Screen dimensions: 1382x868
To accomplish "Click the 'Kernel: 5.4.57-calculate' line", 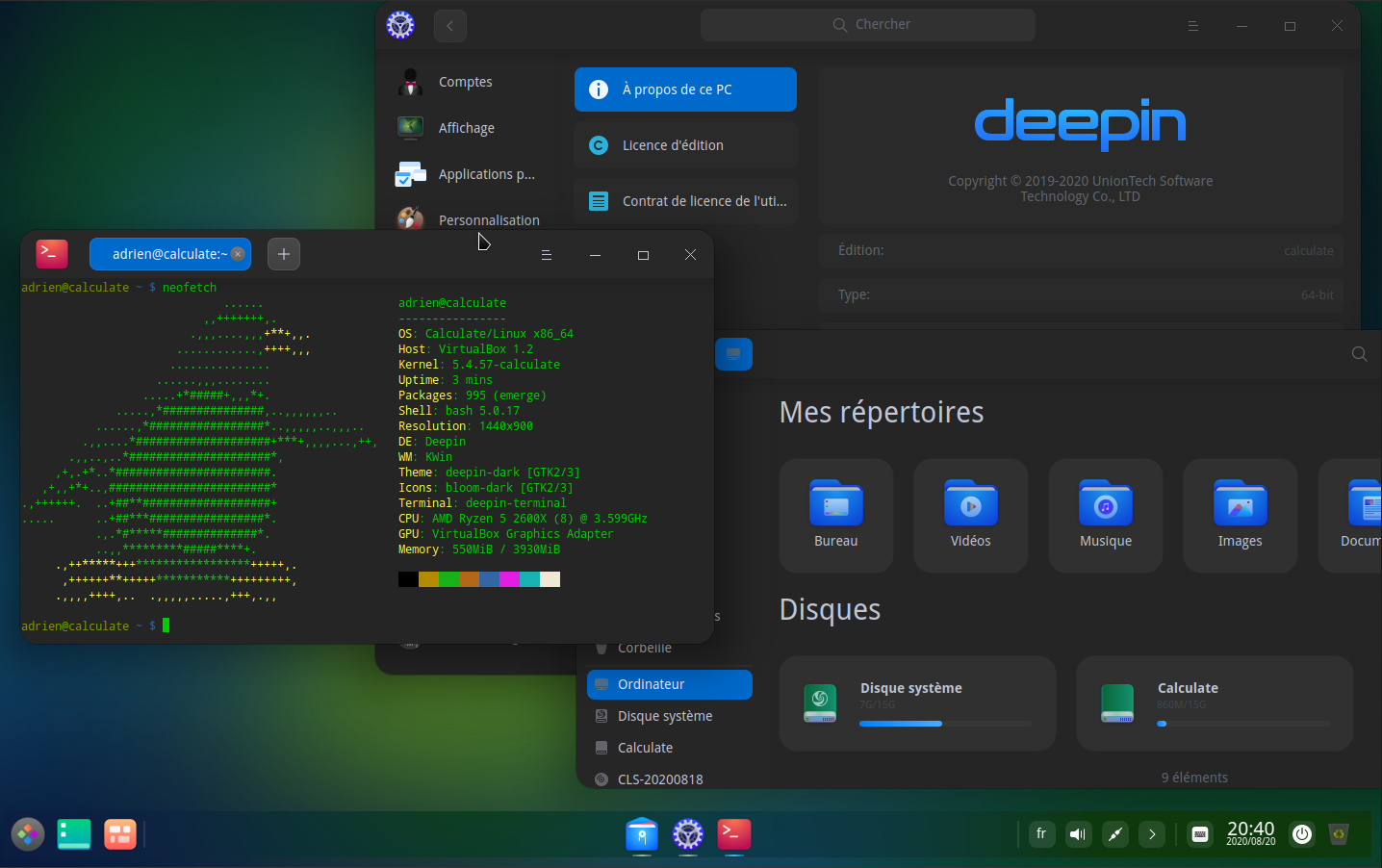I will 479,365.
